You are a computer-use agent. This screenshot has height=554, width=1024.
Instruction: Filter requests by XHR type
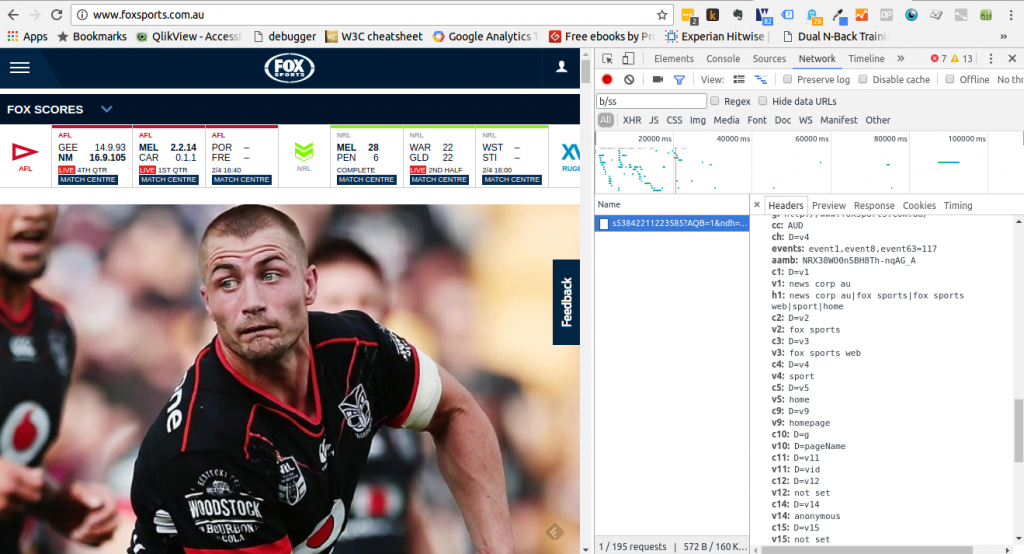[632, 120]
